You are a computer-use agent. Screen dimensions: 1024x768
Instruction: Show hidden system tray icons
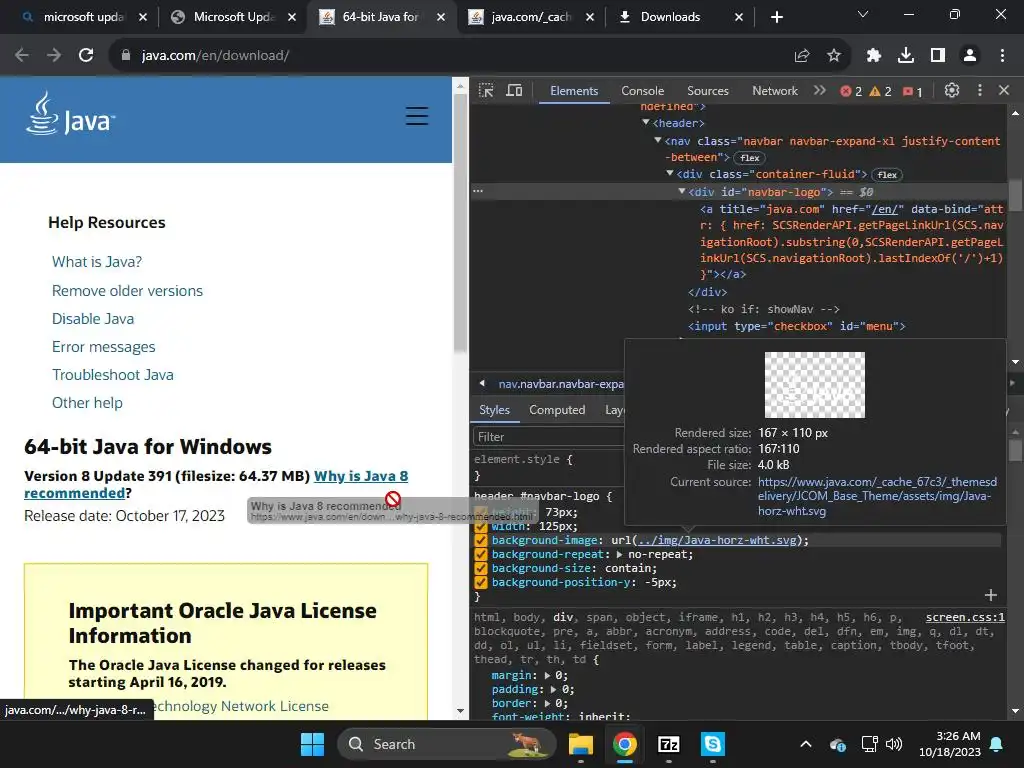coord(806,744)
